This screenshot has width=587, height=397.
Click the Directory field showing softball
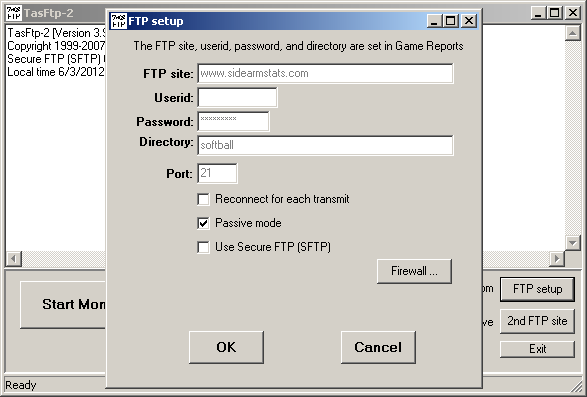(325, 145)
